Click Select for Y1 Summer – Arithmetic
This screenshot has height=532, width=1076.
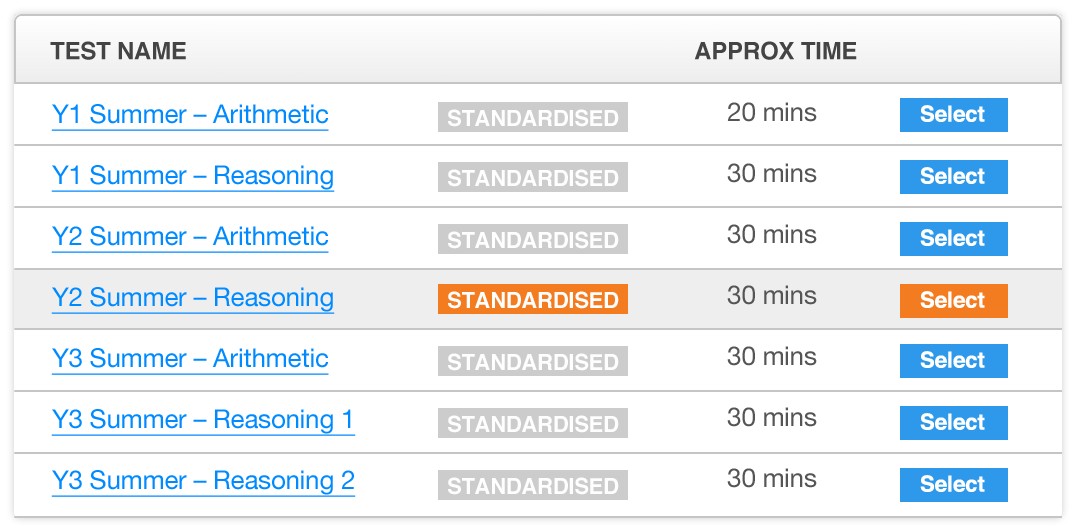click(953, 115)
